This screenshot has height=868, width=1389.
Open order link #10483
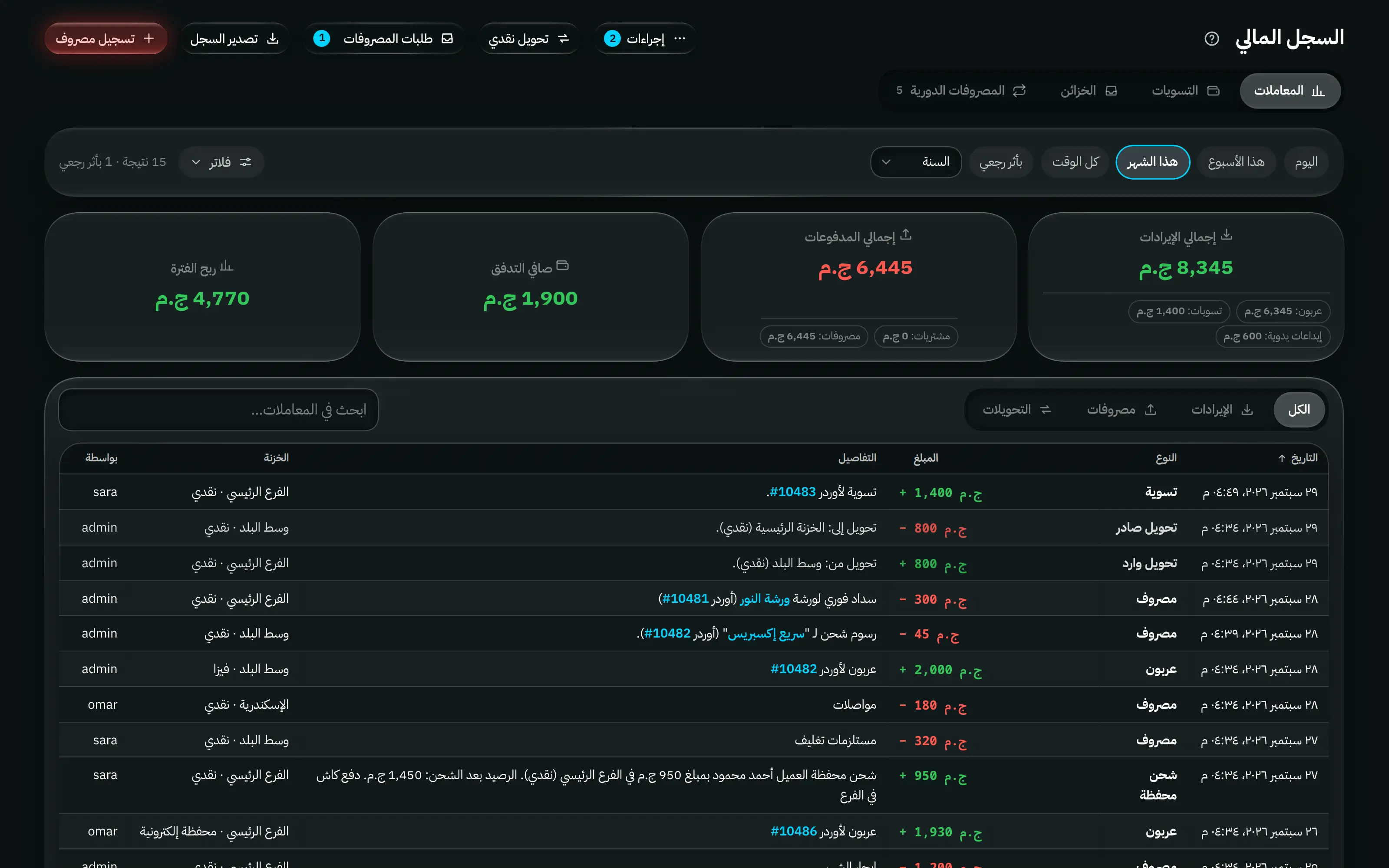(792, 492)
